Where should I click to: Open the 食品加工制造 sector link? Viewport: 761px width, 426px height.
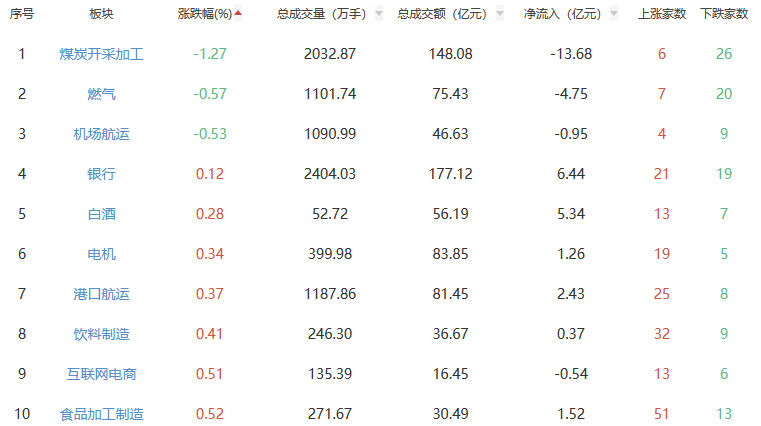(101, 414)
